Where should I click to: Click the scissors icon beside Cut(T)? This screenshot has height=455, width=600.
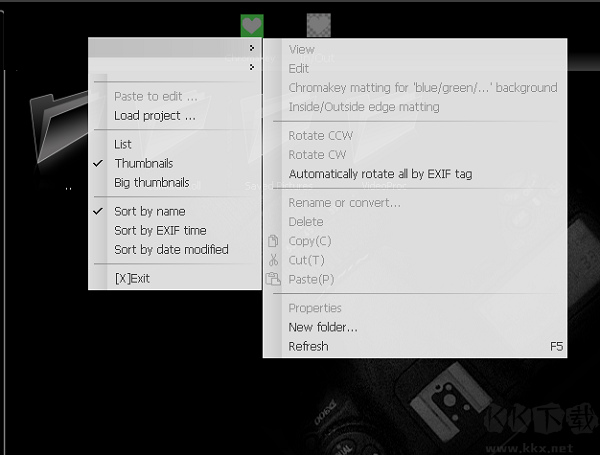pyautogui.click(x=273, y=260)
